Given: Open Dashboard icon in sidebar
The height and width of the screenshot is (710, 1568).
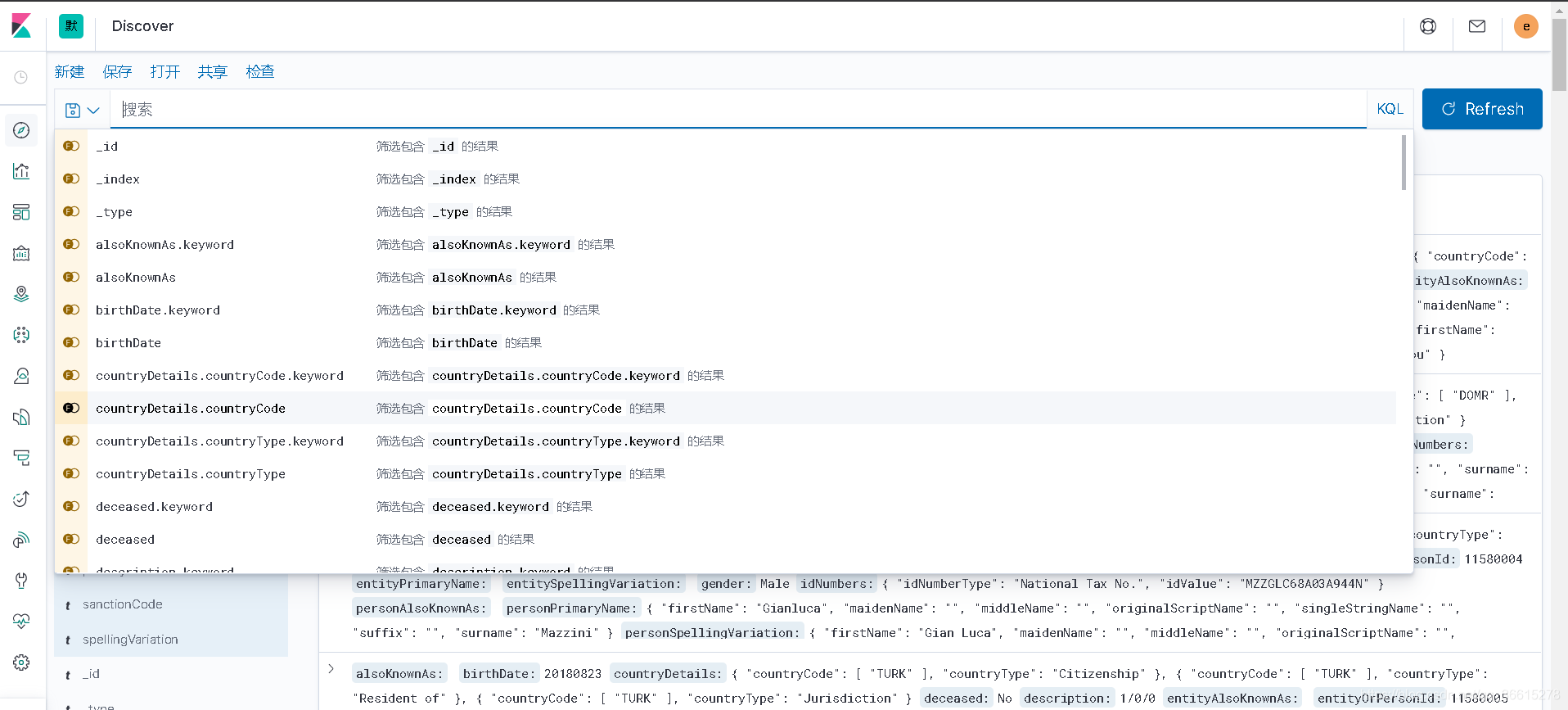Looking at the screenshot, I should (21, 212).
